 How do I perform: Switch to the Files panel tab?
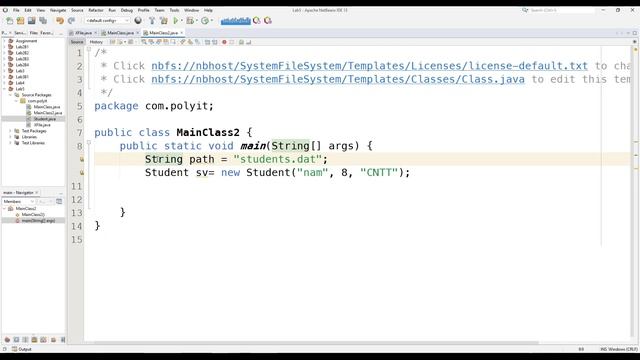tap(33, 33)
